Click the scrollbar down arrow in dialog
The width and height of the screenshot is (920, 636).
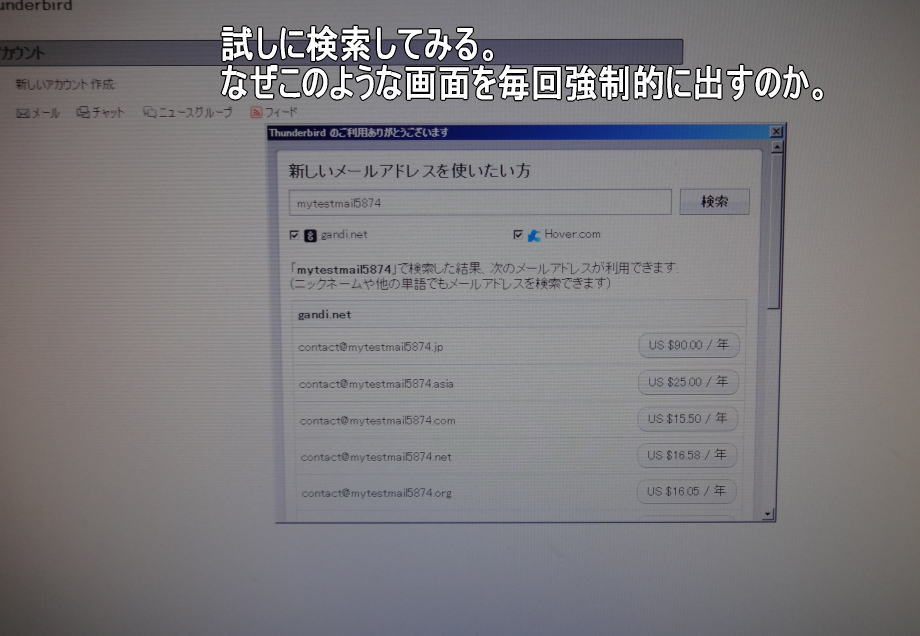click(x=768, y=513)
